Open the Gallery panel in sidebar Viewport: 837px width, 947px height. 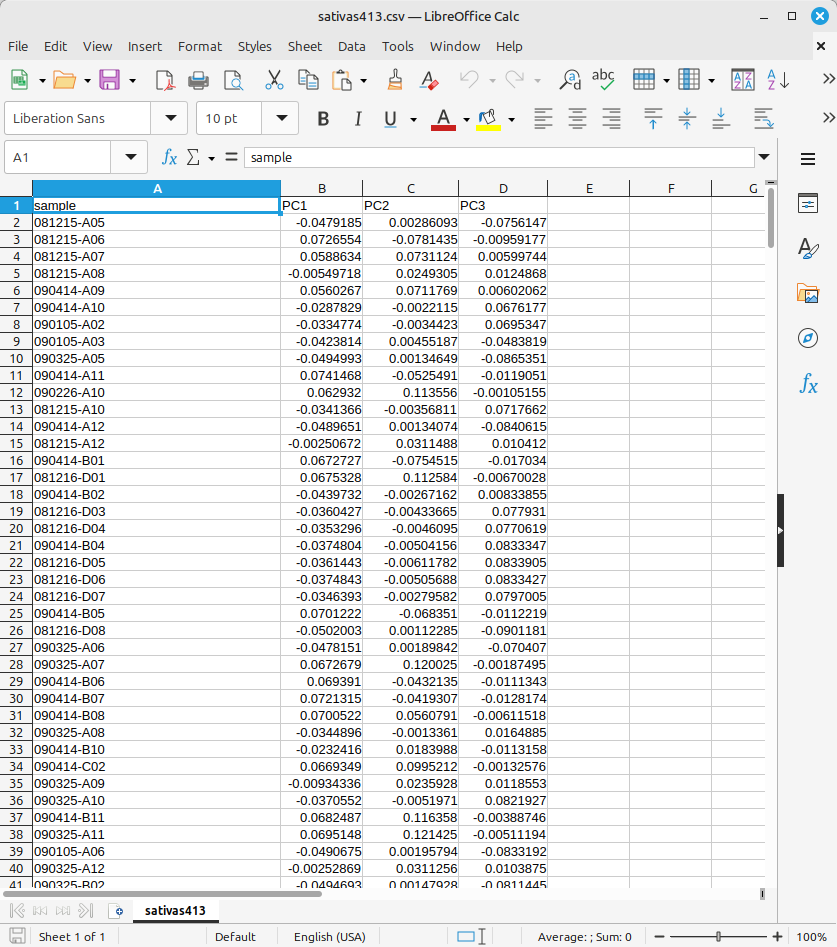pyautogui.click(x=808, y=293)
